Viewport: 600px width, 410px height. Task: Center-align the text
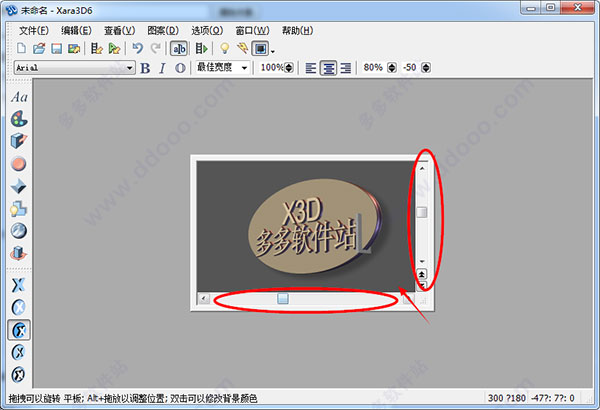pyautogui.click(x=328, y=68)
